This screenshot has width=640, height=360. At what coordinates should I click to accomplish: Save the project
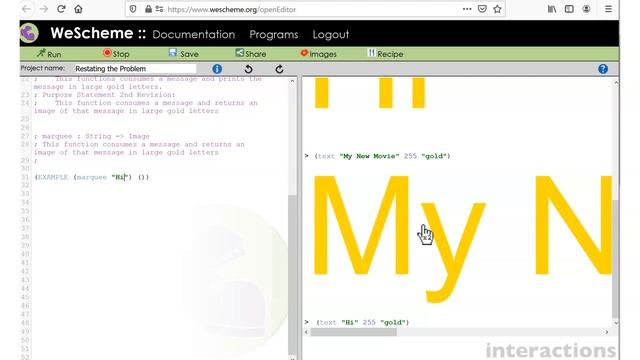click(x=183, y=53)
